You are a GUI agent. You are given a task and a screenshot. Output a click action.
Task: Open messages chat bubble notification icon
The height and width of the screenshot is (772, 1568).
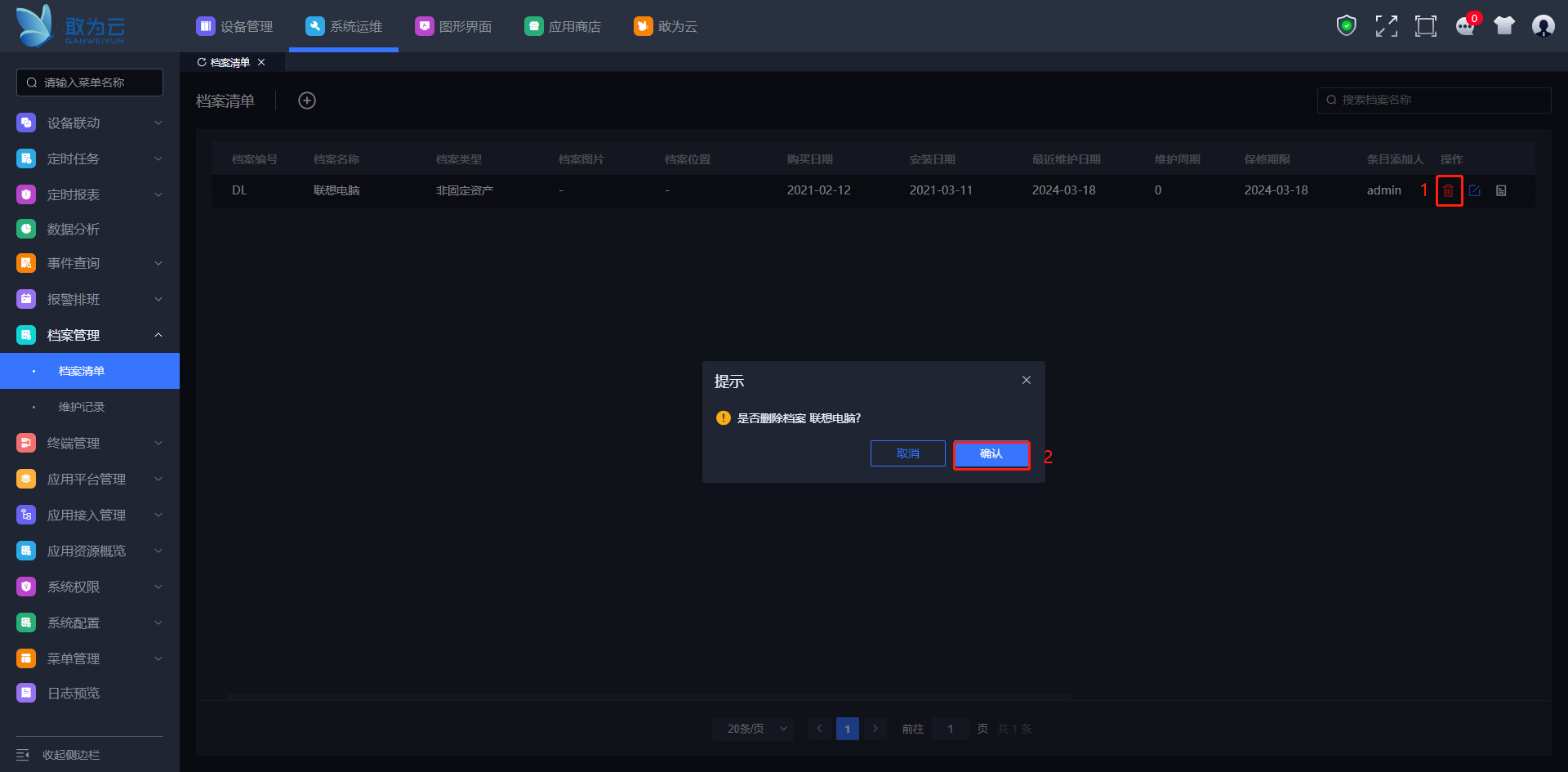click(x=1465, y=26)
